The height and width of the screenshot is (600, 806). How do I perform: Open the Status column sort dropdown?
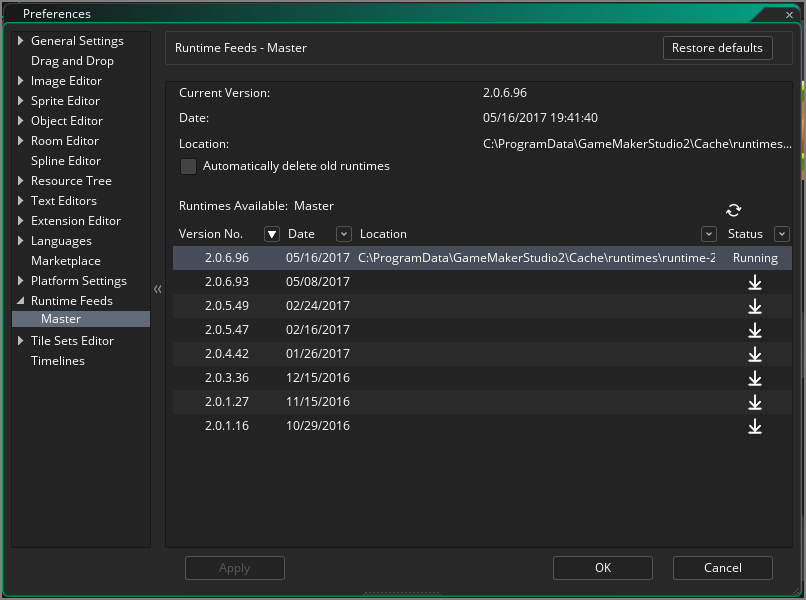[782, 234]
